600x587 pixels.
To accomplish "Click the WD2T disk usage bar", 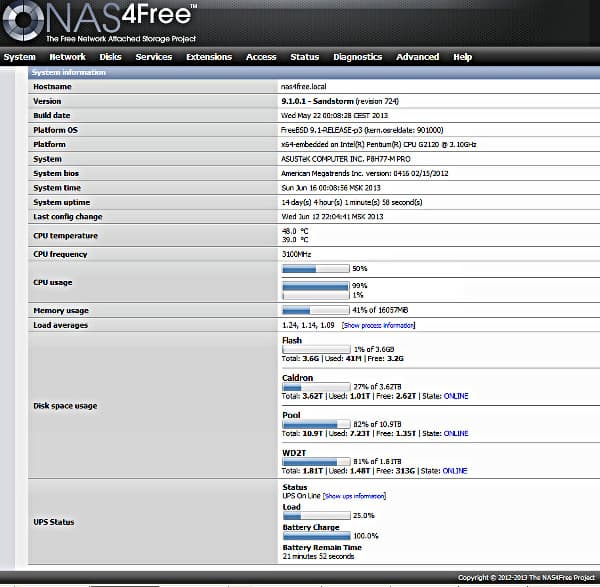I will click(316, 462).
